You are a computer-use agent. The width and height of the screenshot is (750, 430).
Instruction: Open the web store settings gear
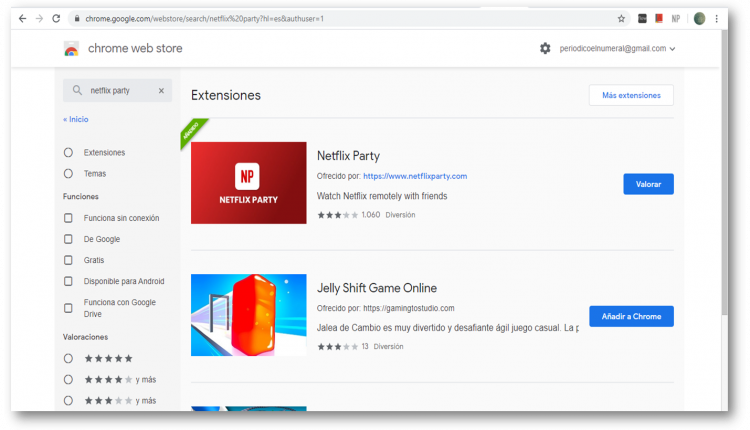[545, 48]
